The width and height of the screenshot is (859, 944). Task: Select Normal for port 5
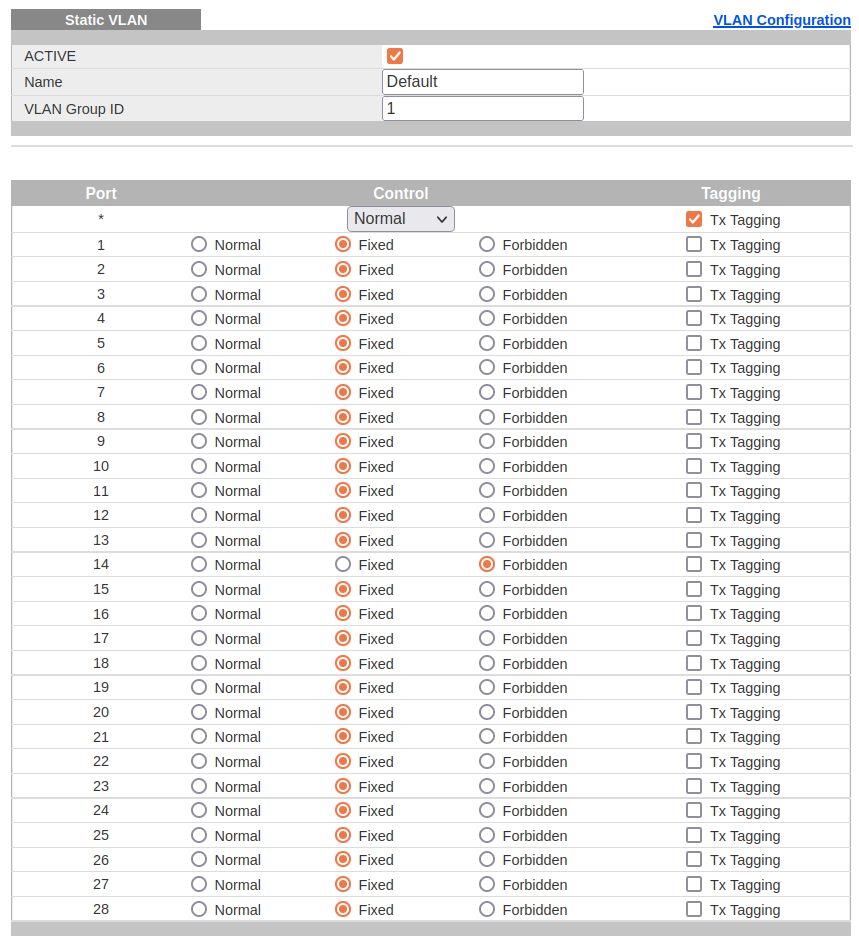click(199, 343)
